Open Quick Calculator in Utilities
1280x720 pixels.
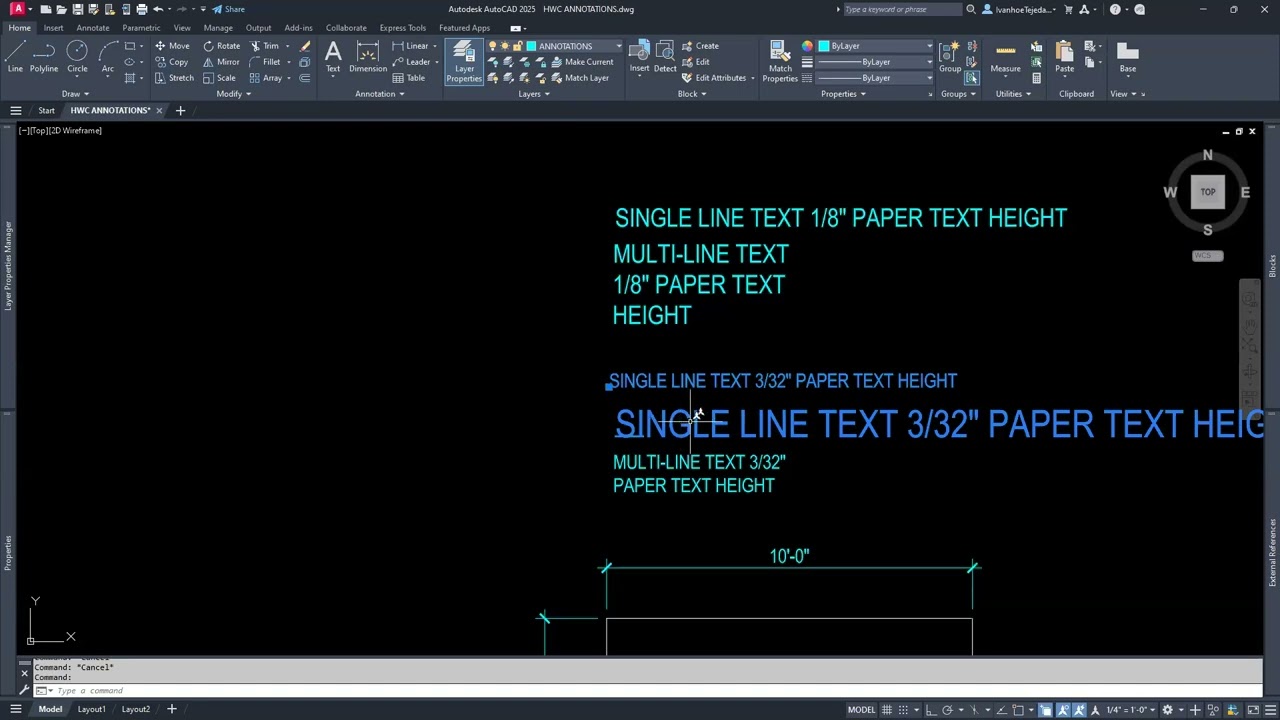(x=1036, y=78)
